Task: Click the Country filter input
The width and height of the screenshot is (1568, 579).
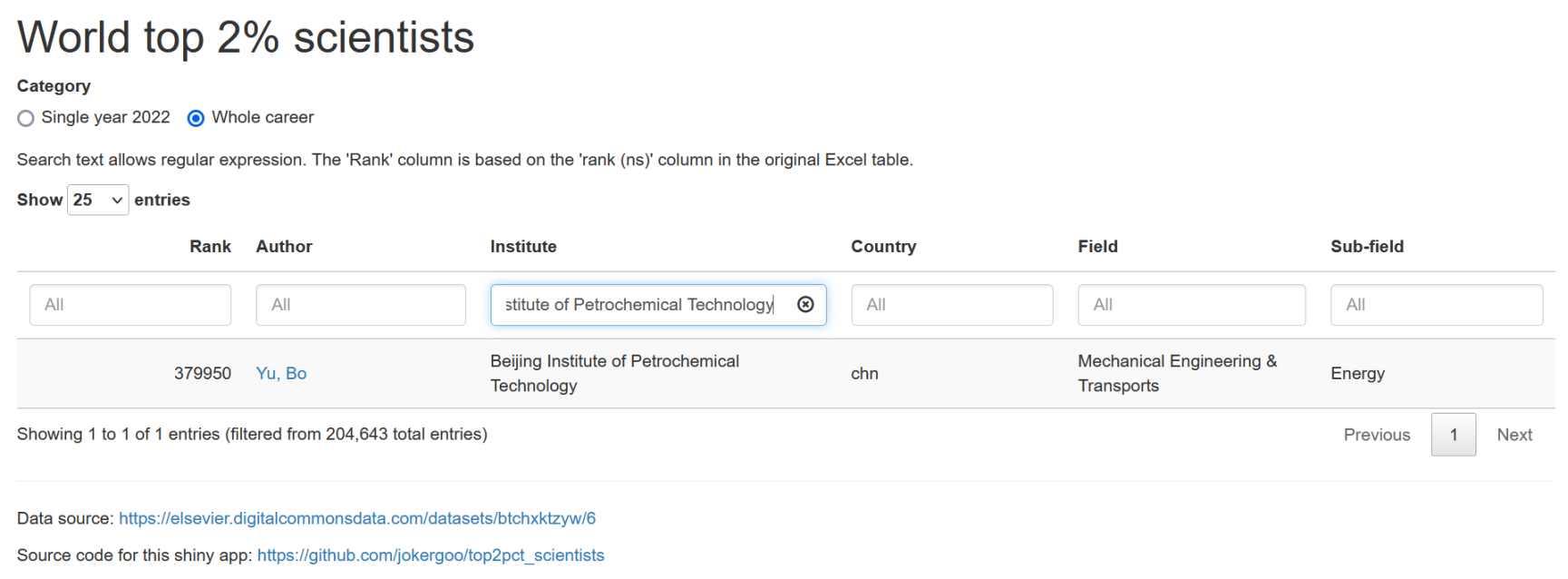Action: pos(951,305)
